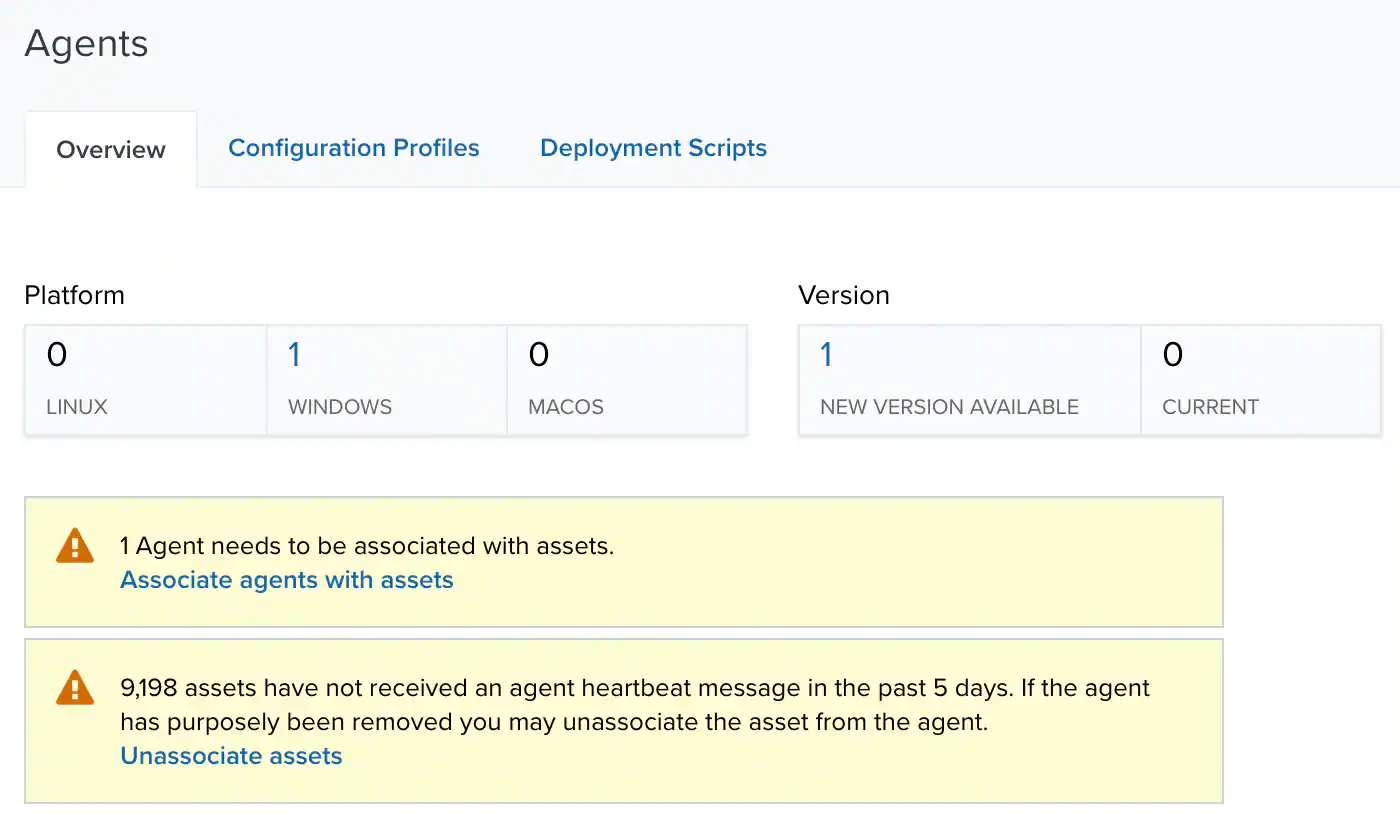Click the CURRENT version label
The width and height of the screenshot is (1400, 826).
click(x=1210, y=407)
